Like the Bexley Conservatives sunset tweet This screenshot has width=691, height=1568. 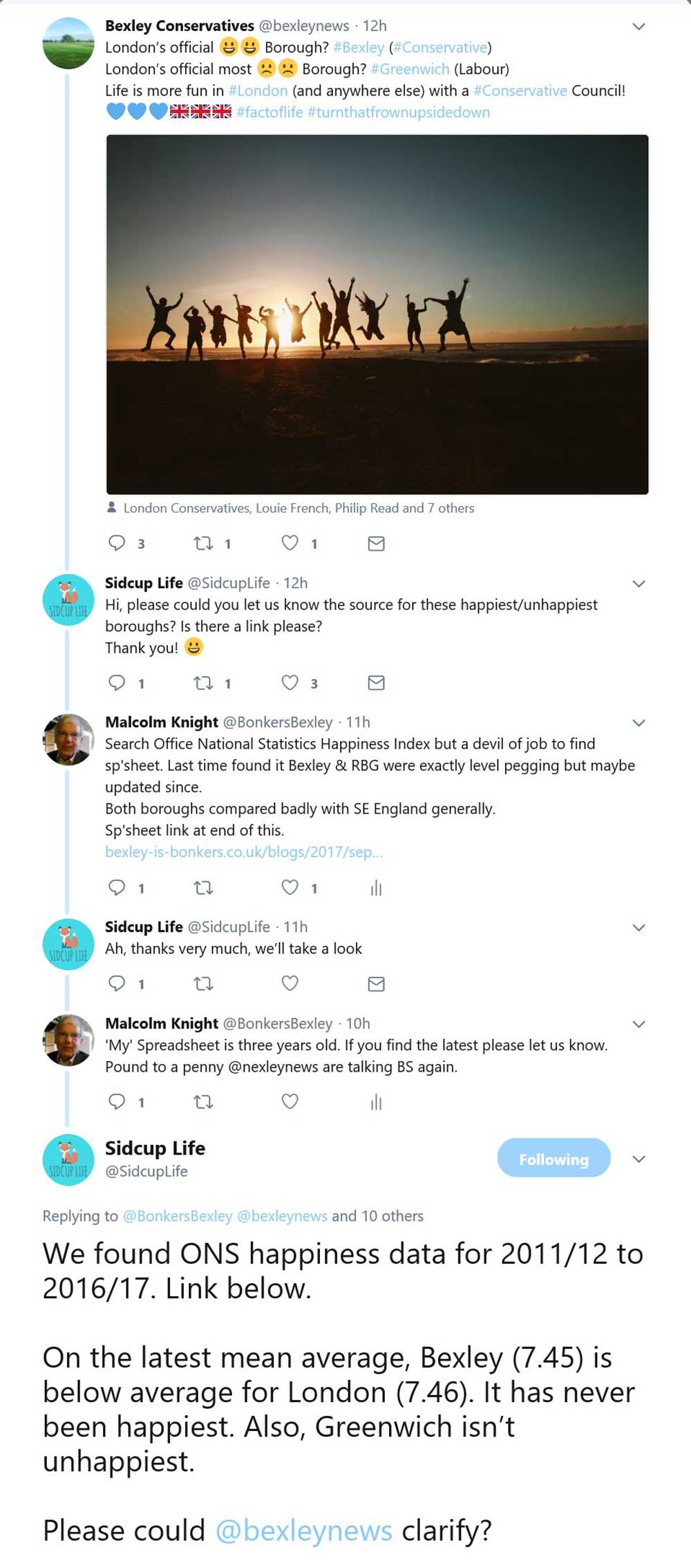coord(290,543)
